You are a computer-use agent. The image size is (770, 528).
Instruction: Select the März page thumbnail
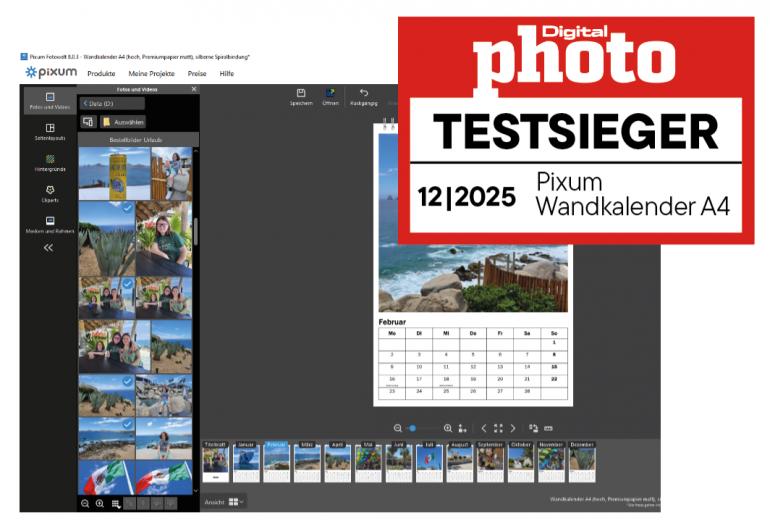pos(307,462)
